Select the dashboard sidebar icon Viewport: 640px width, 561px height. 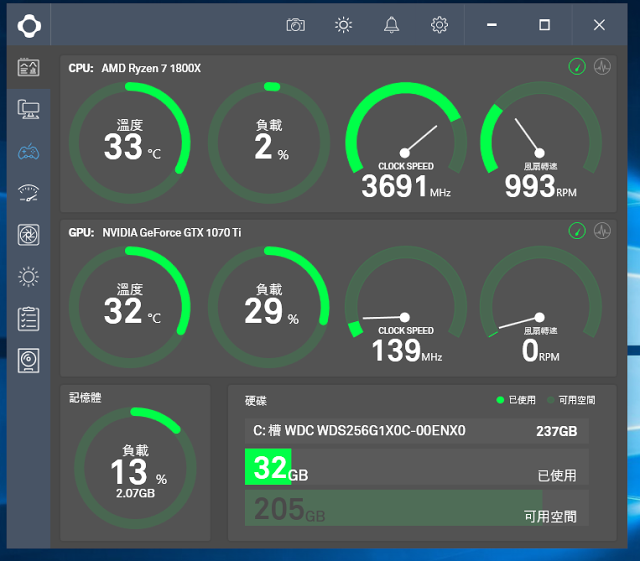(29, 67)
